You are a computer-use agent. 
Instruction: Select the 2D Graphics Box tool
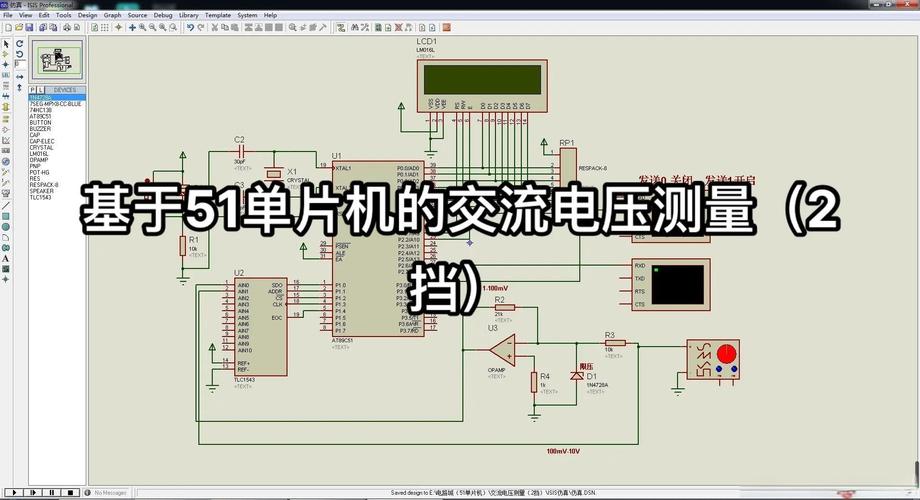point(6,217)
